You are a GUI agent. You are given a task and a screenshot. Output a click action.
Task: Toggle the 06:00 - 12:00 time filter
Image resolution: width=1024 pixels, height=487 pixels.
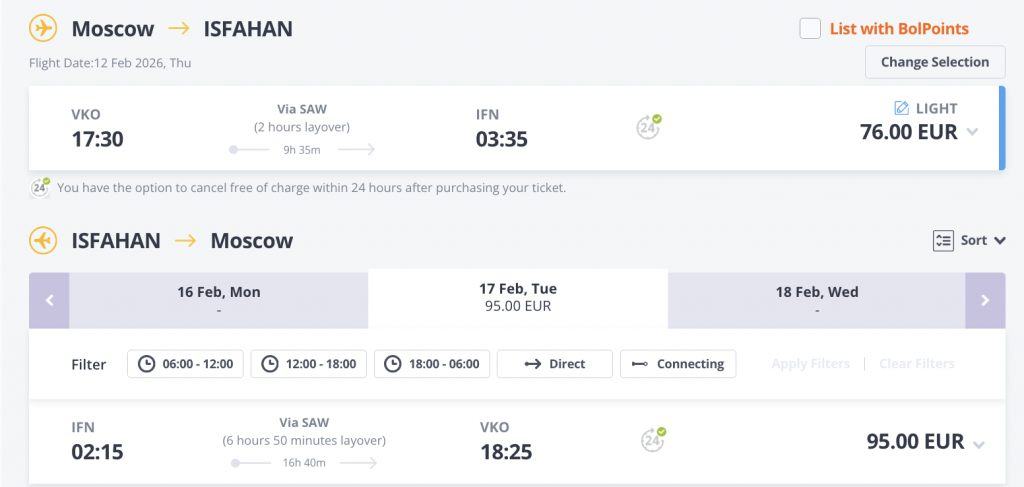coord(186,364)
